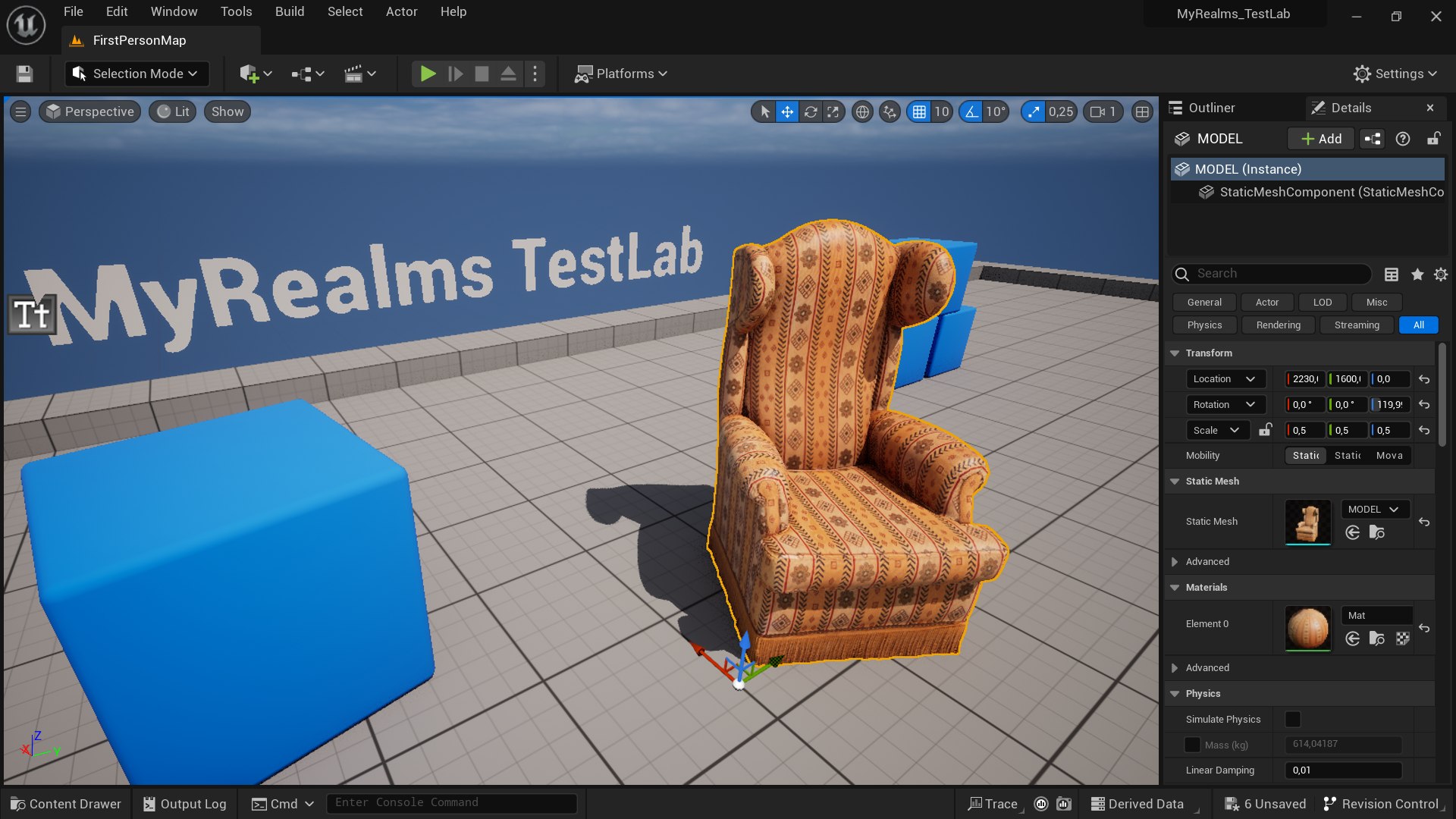Open the Actor menu

coord(401,11)
